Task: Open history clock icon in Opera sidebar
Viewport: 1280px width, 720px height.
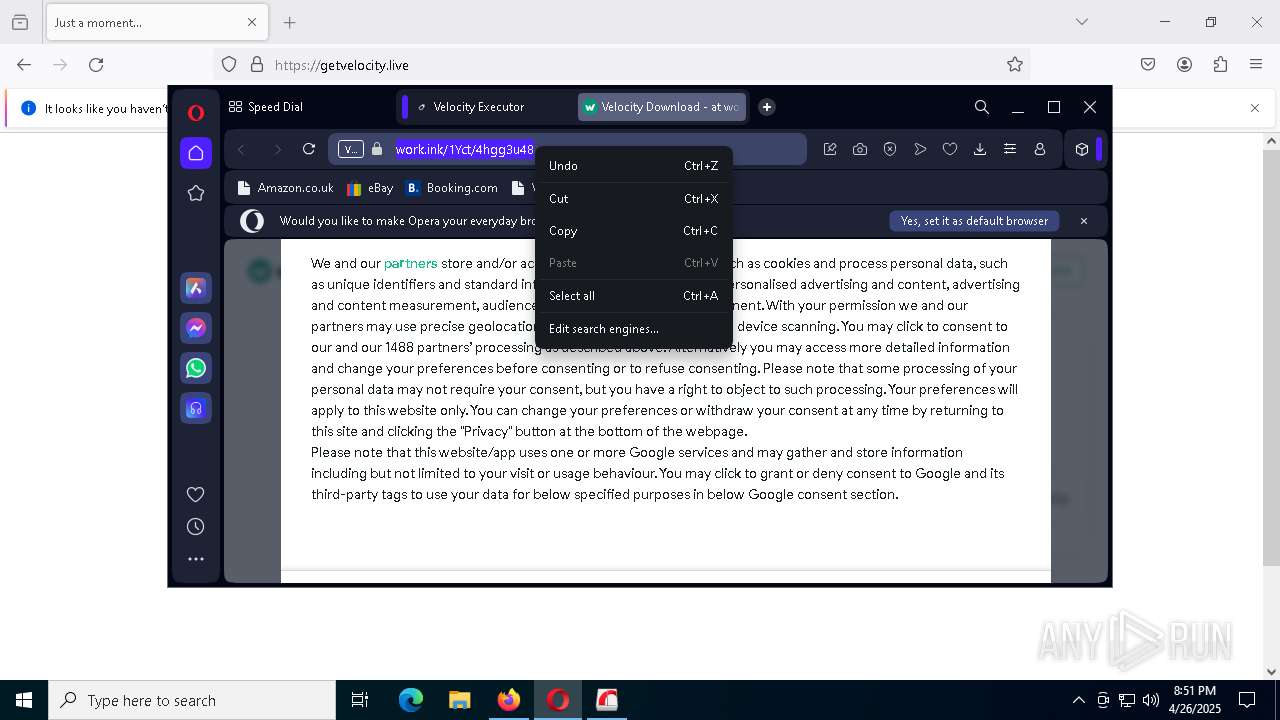Action: (x=196, y=527)
